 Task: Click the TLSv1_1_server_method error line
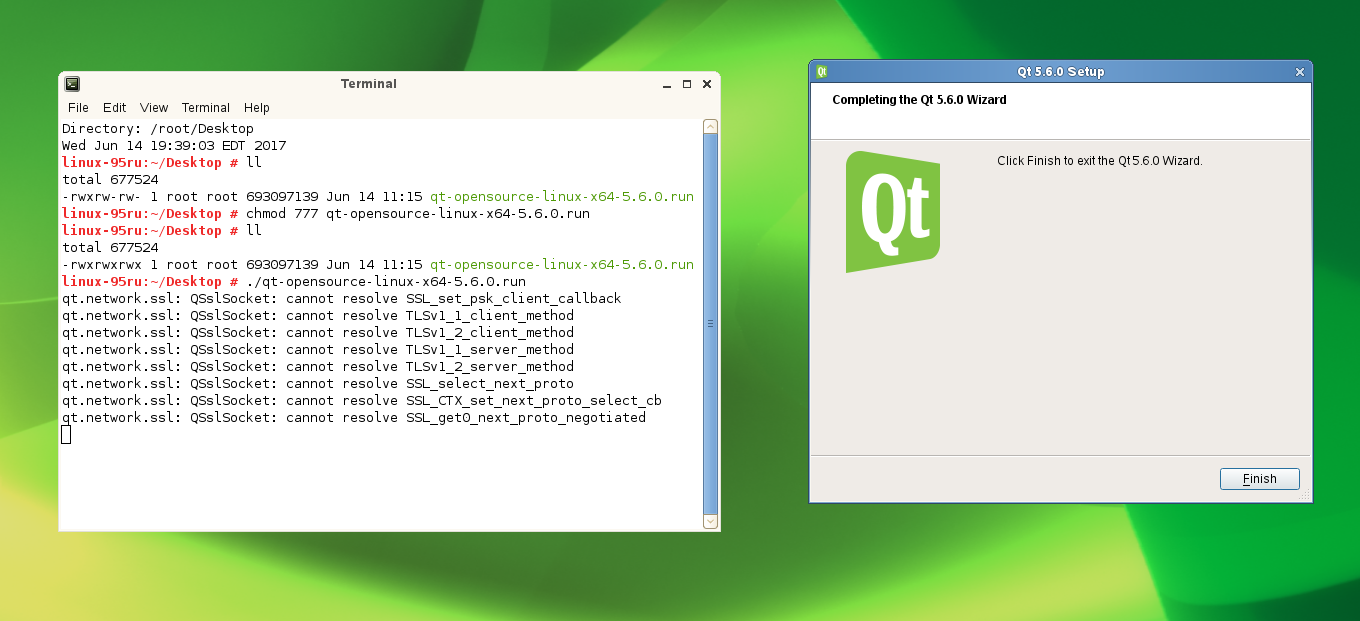318,350
